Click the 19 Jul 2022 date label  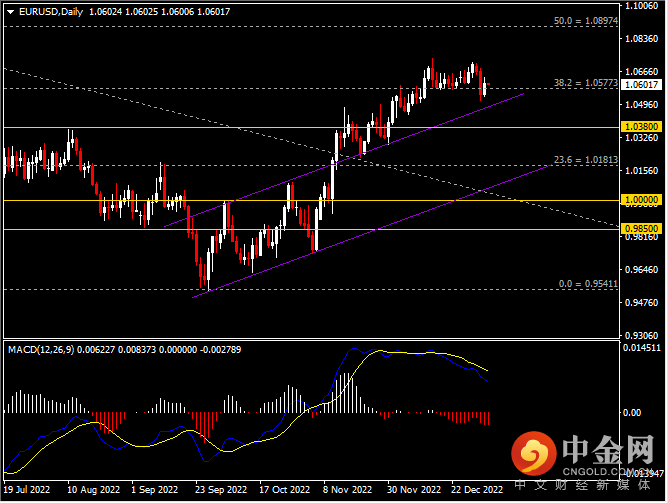(x=27, y=490)
